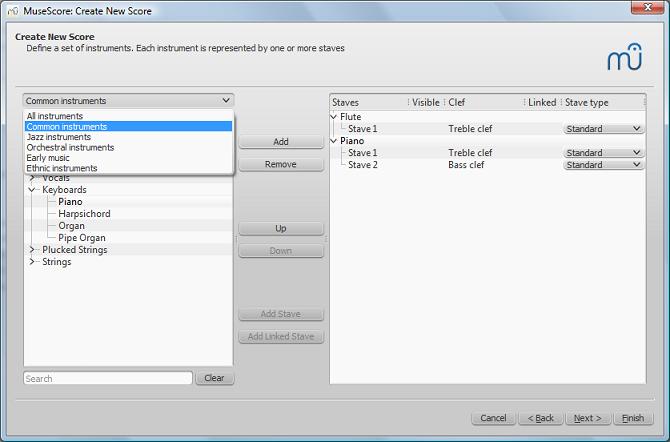Click the Staves column header
This screenshot has height=442, width=670.
tap(369, 103)
